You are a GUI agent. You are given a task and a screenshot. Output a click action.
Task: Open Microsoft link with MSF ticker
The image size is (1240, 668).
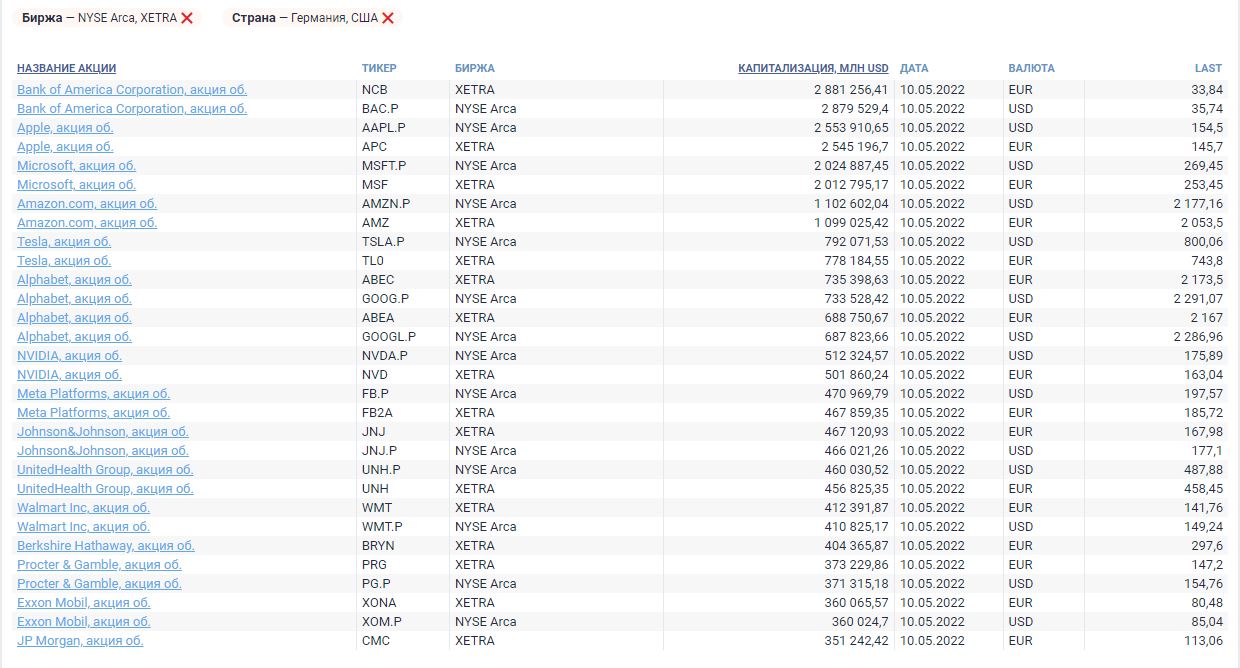(76, 185)
